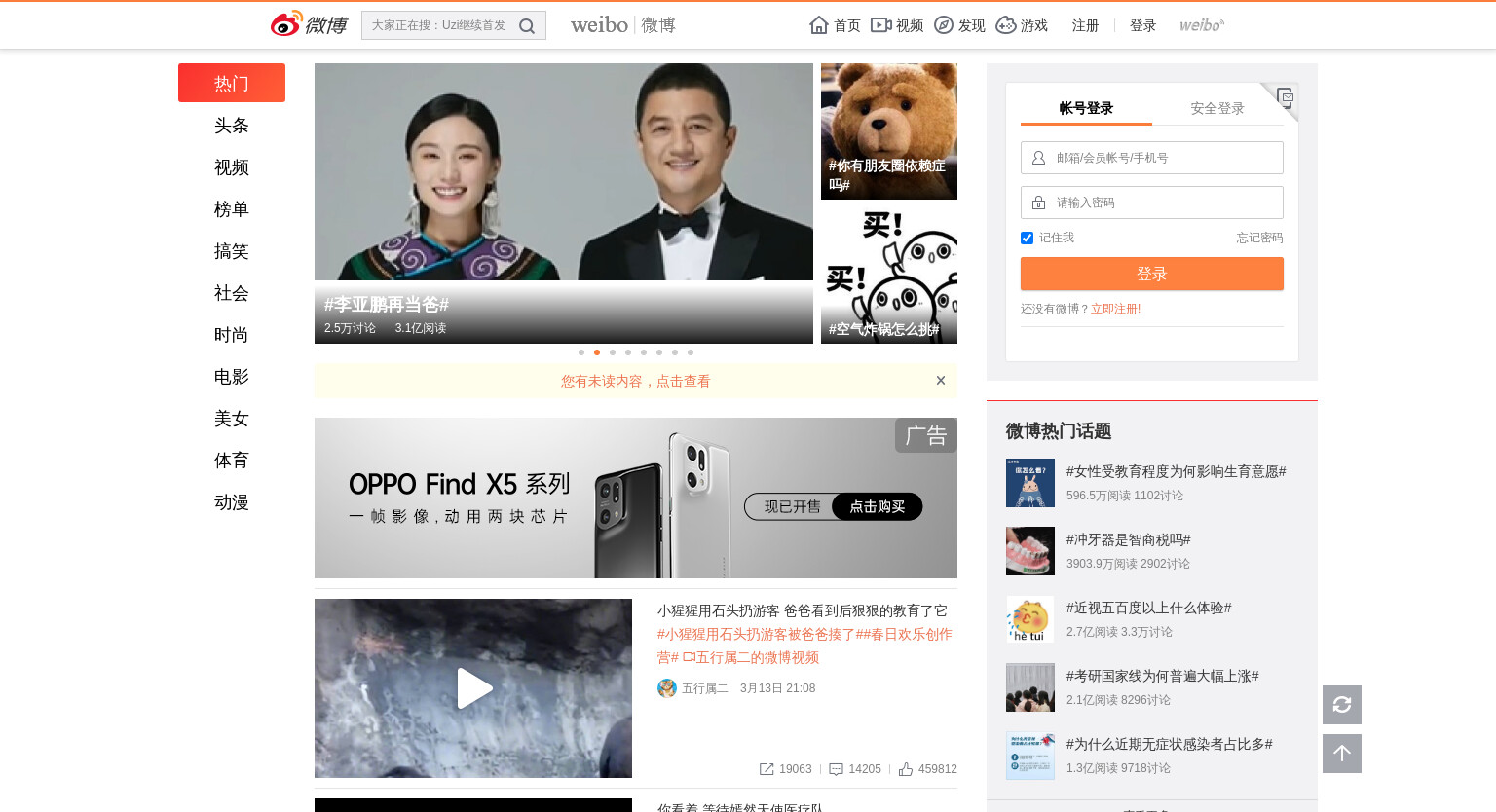
Task: Focus the password input field
Action: 1152,203
